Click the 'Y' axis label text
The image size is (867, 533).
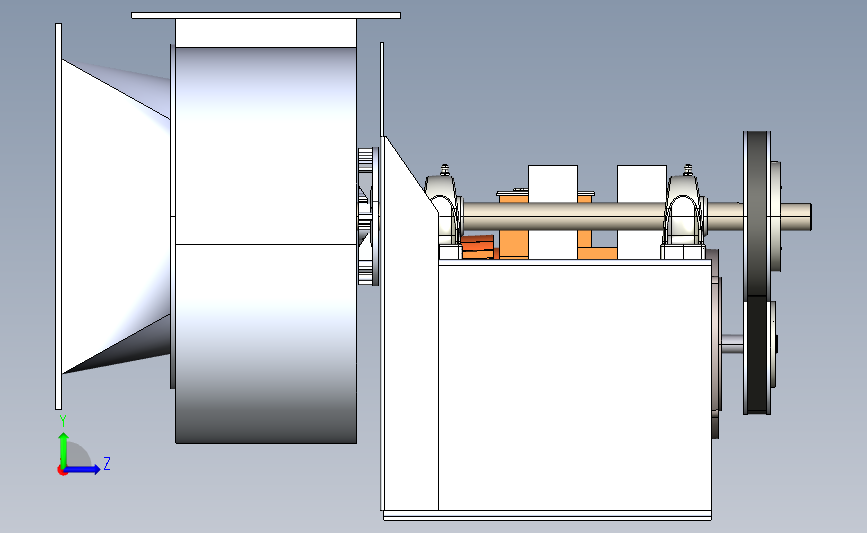coord(62,421)
